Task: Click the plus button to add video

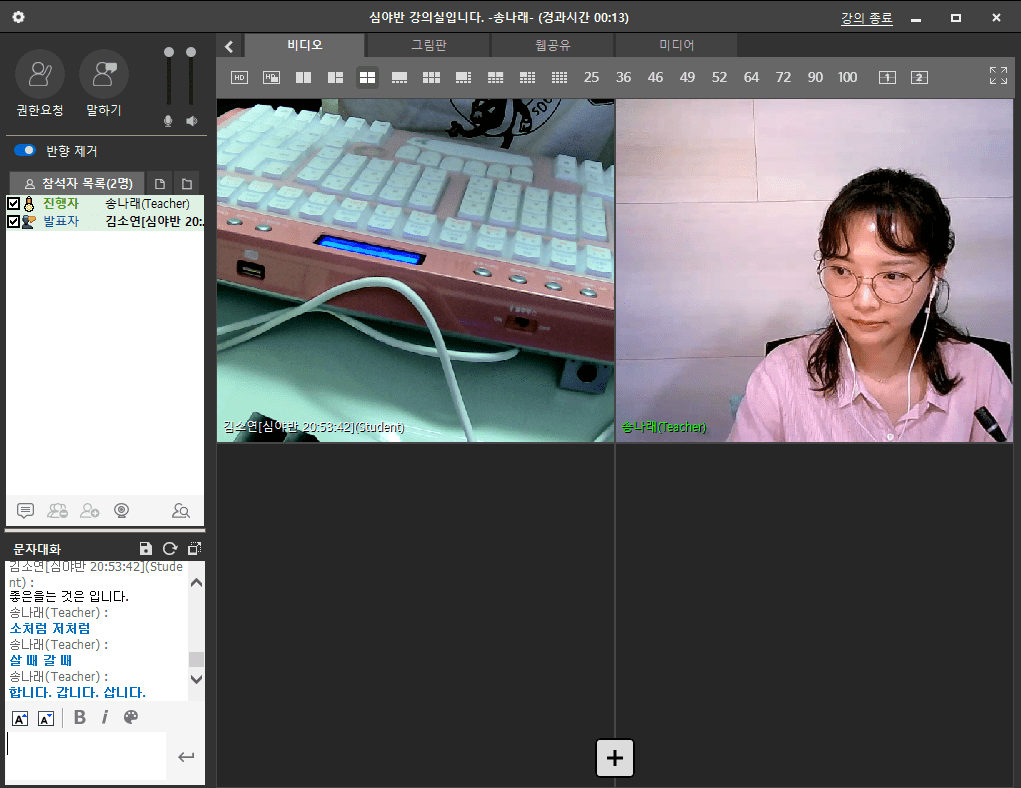Action: pos(614,758)
